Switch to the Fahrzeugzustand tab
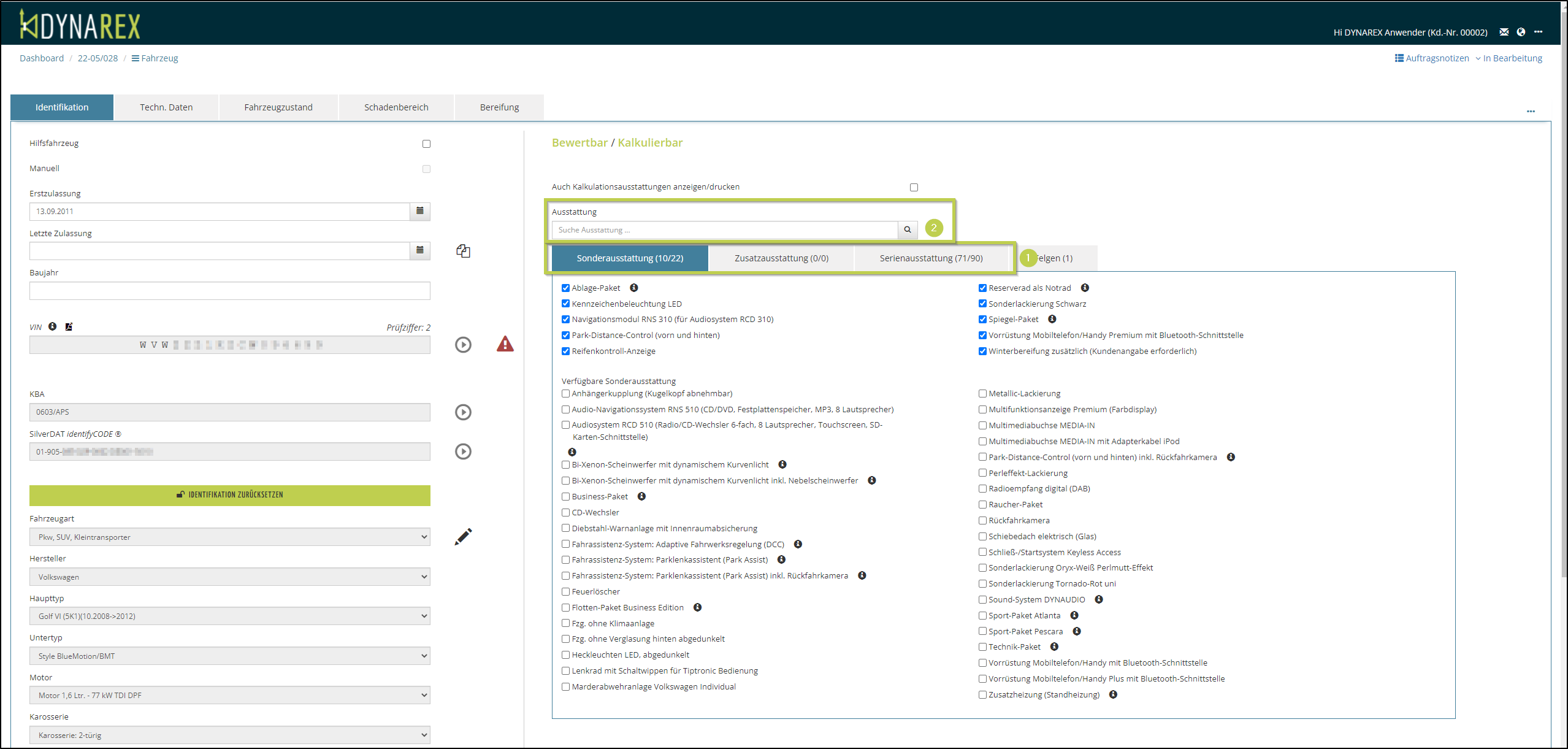Viewport: 1568px width, 749px height. click(278, 107)
